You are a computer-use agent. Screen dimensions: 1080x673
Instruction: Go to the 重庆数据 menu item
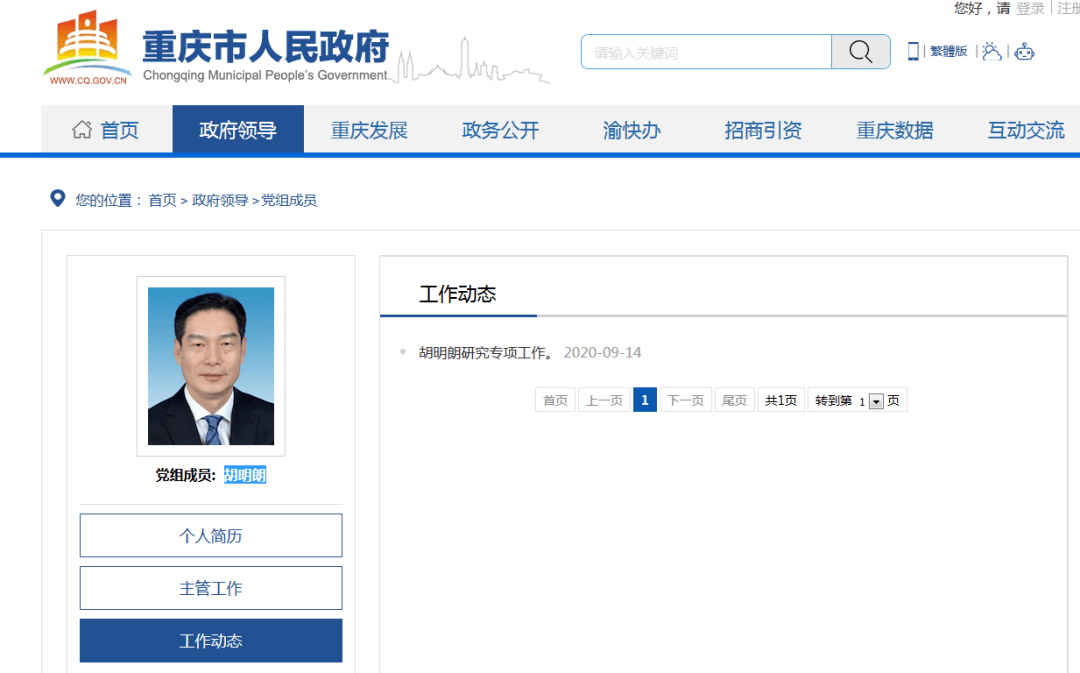pos(894,130)
